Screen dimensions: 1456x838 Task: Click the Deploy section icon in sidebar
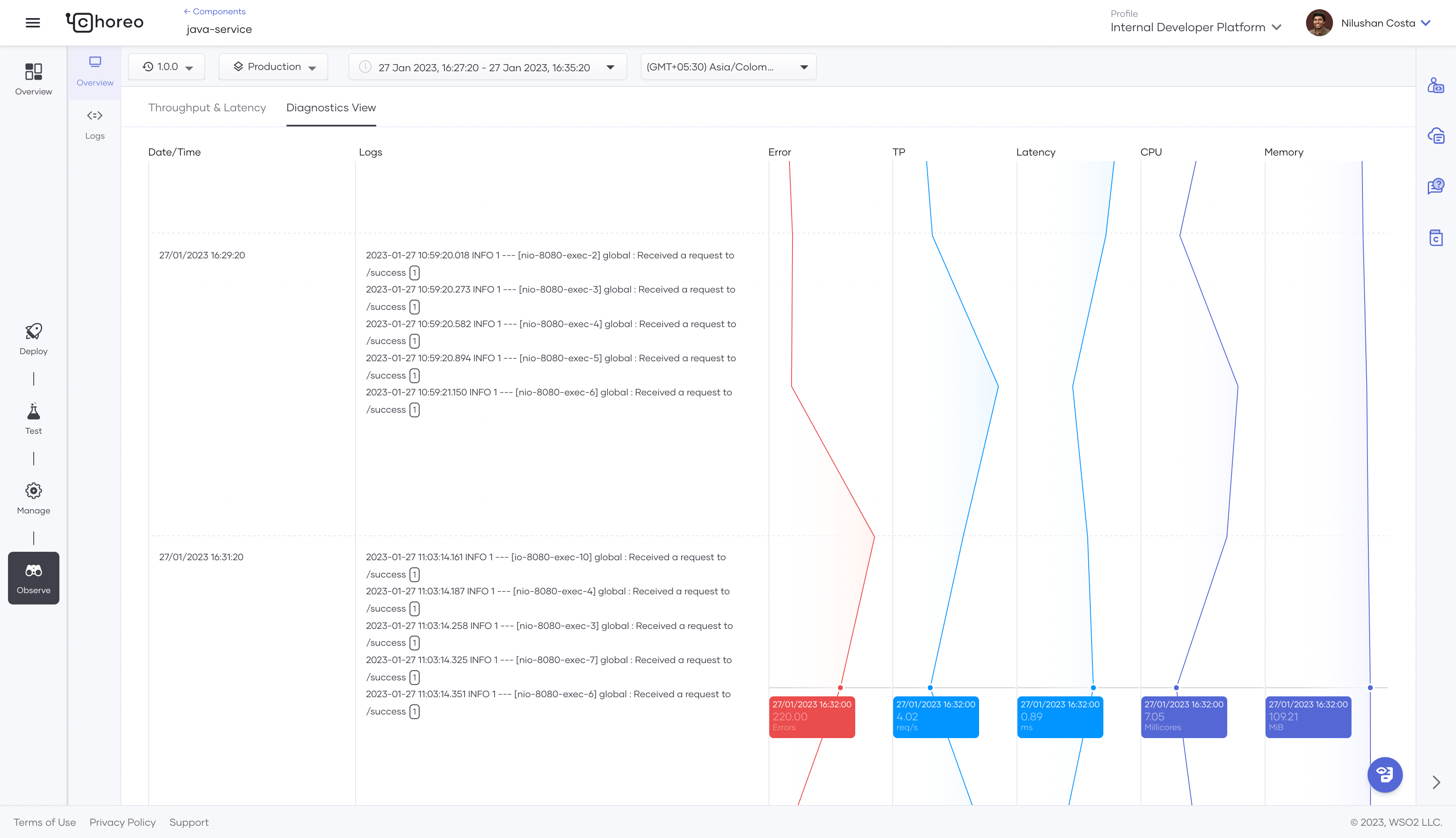(x=33, y=330)
